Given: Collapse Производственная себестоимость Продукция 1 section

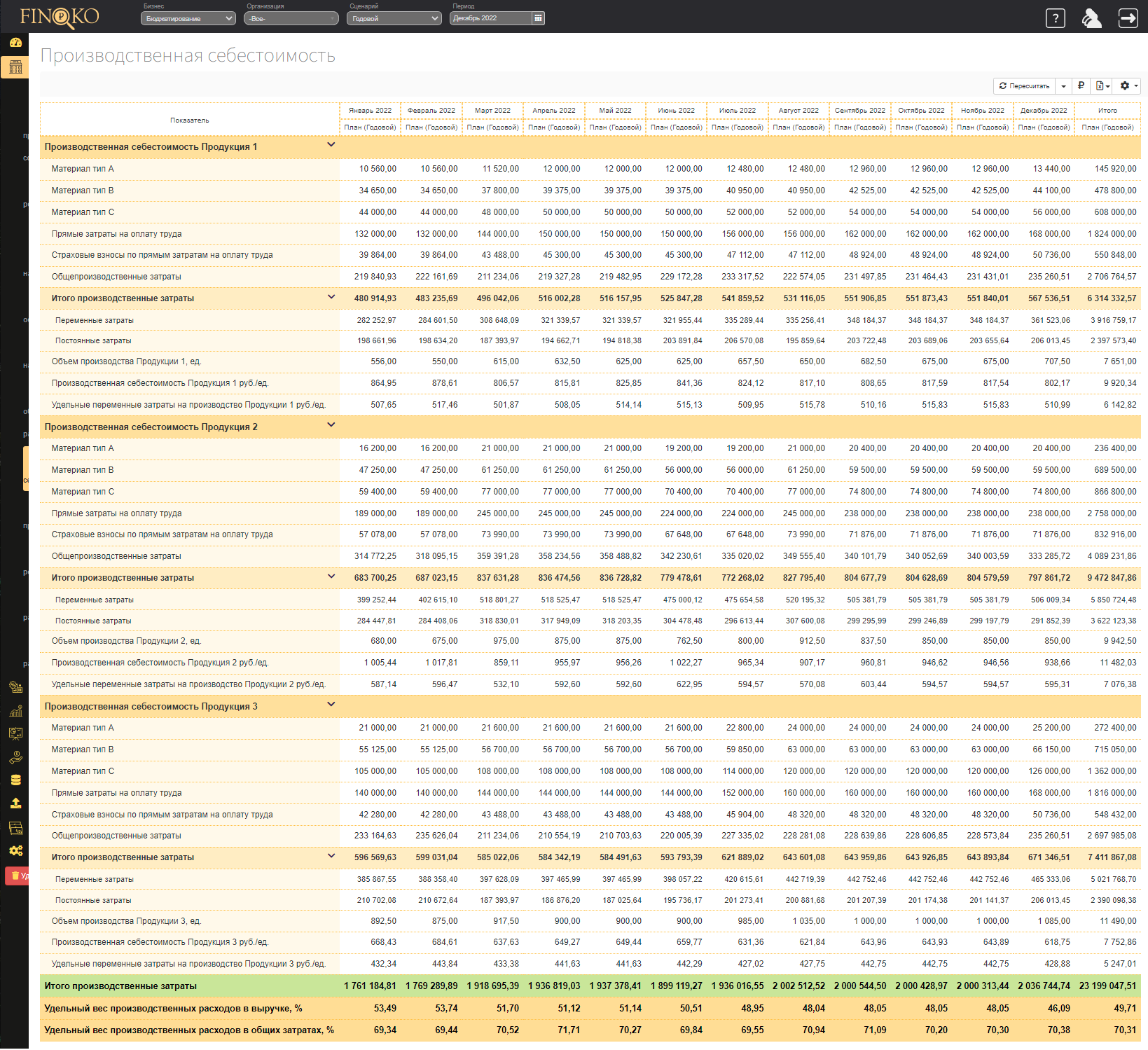Looking at the screenshot, I should pyautogui.click(x=331, y=145).
